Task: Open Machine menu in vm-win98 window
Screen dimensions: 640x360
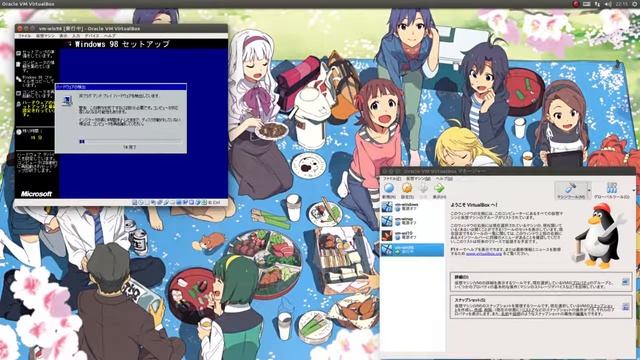Action: pos(45,36)
